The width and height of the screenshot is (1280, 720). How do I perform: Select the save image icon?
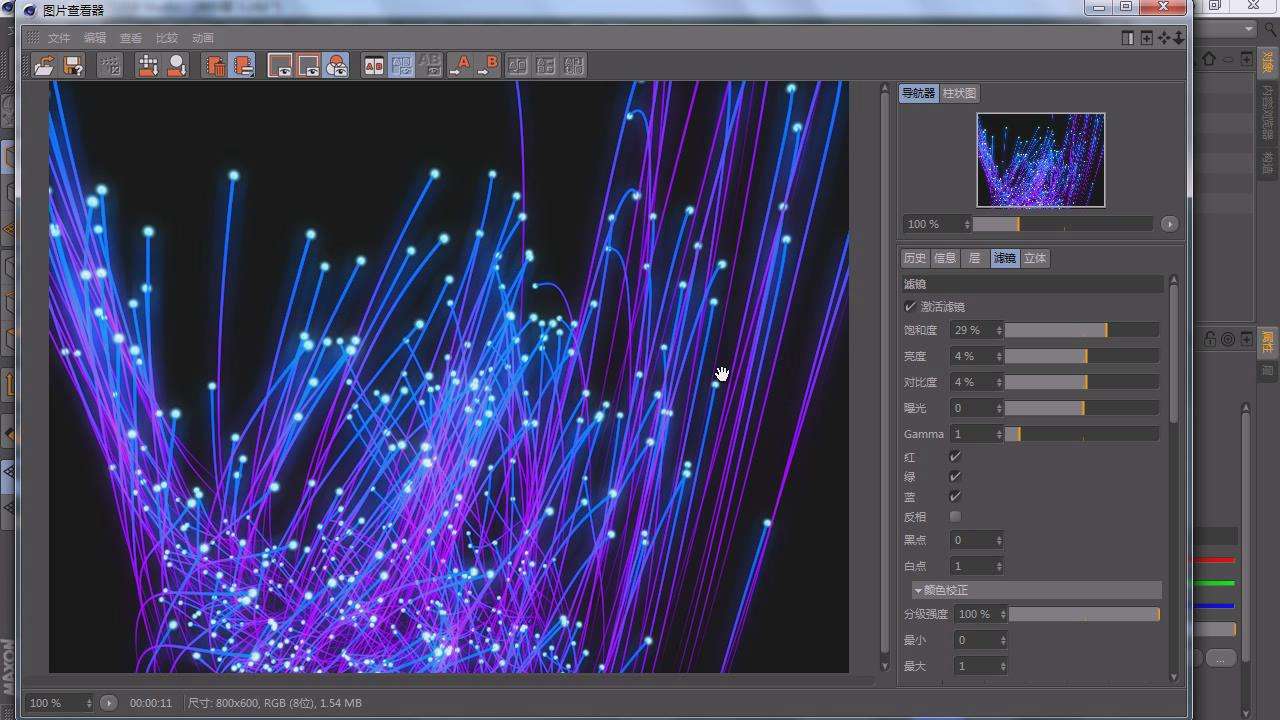(x=73, y=65)
